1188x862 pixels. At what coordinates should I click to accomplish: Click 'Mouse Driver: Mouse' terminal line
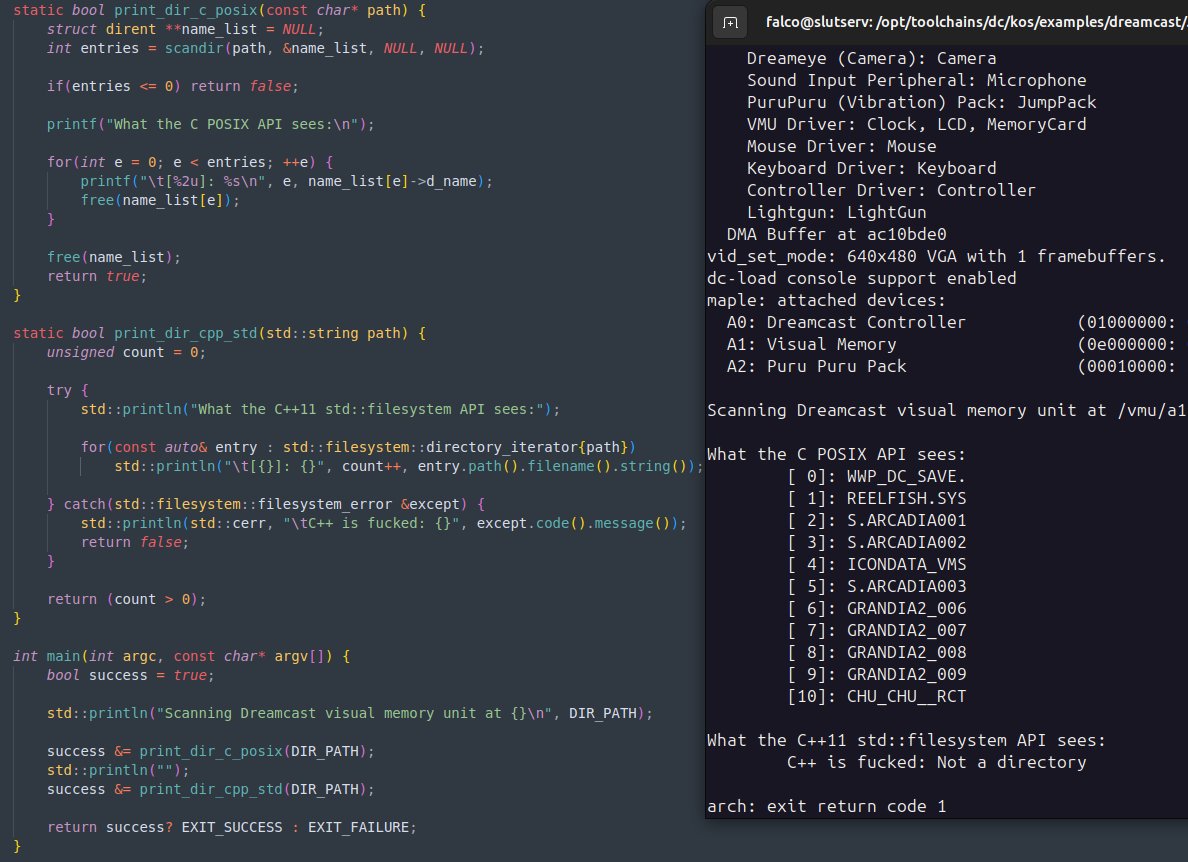(841, 146)
